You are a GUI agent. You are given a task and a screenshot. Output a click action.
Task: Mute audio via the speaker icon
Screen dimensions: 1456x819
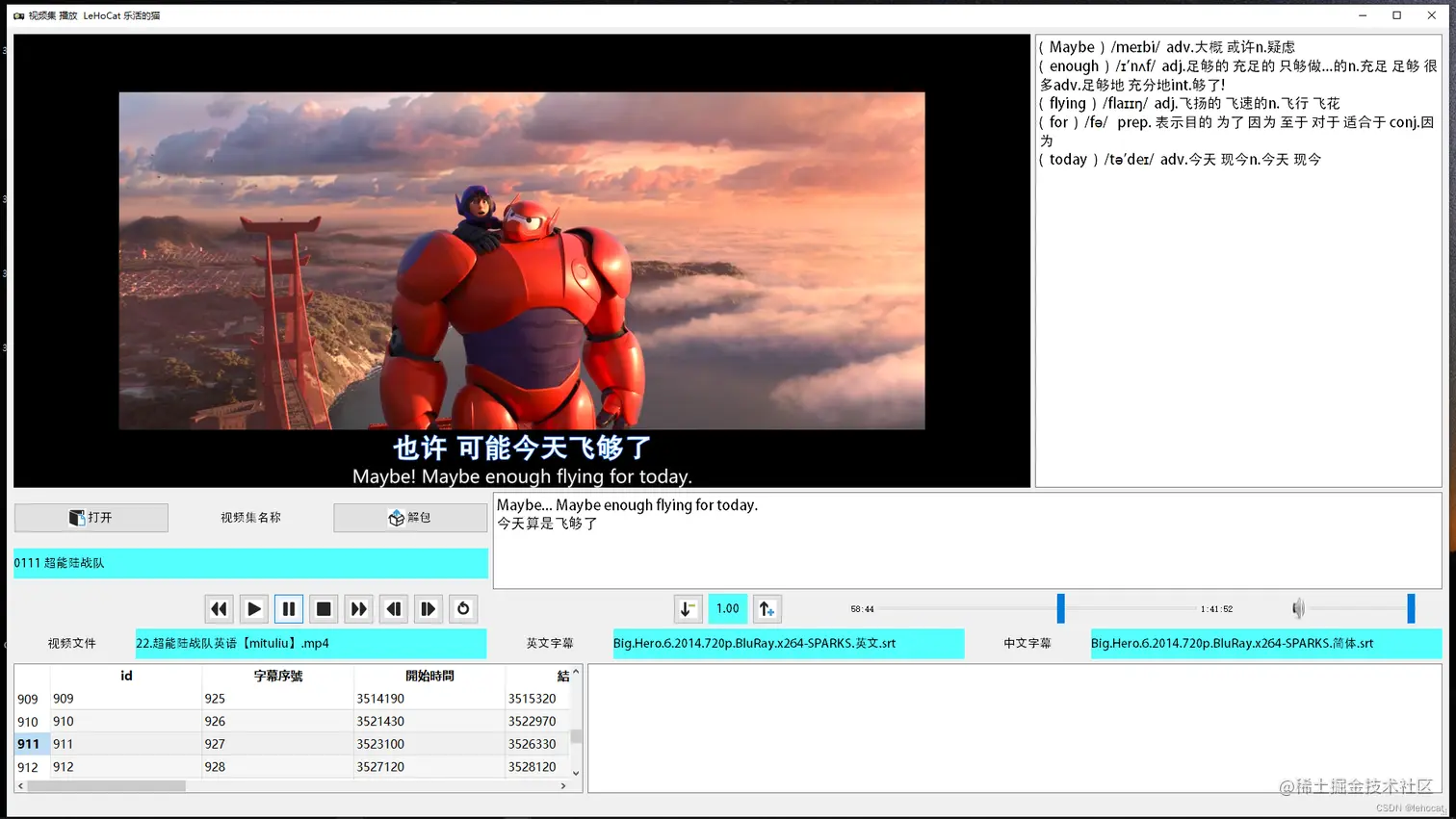(1298, 608)
